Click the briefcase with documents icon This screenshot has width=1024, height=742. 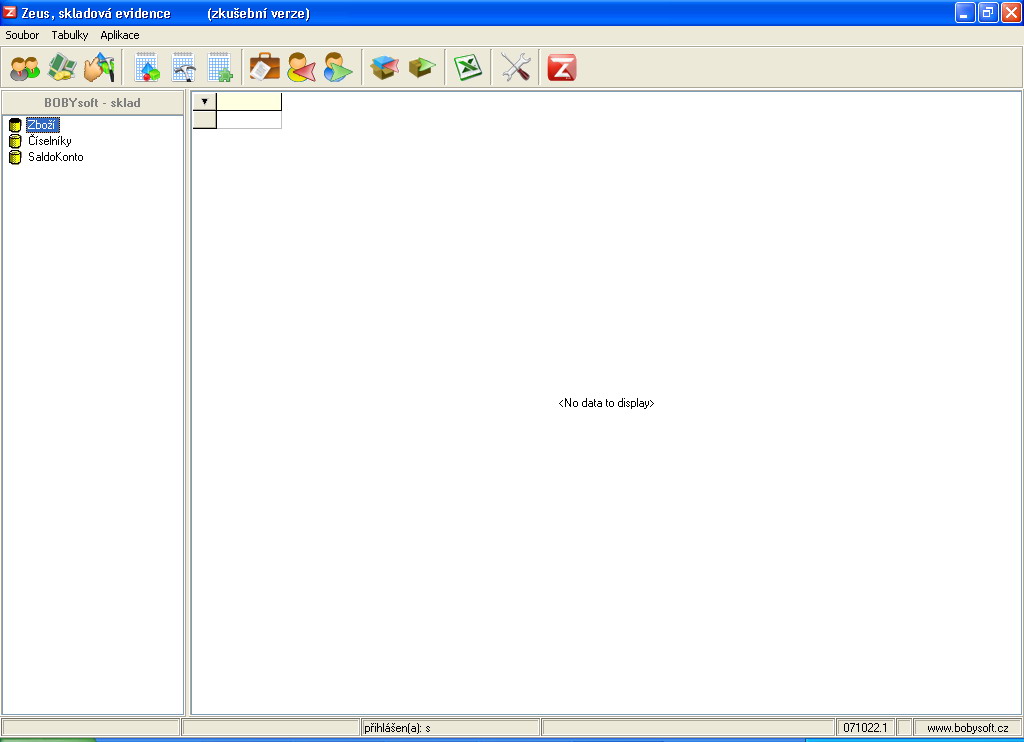(264, 67)
